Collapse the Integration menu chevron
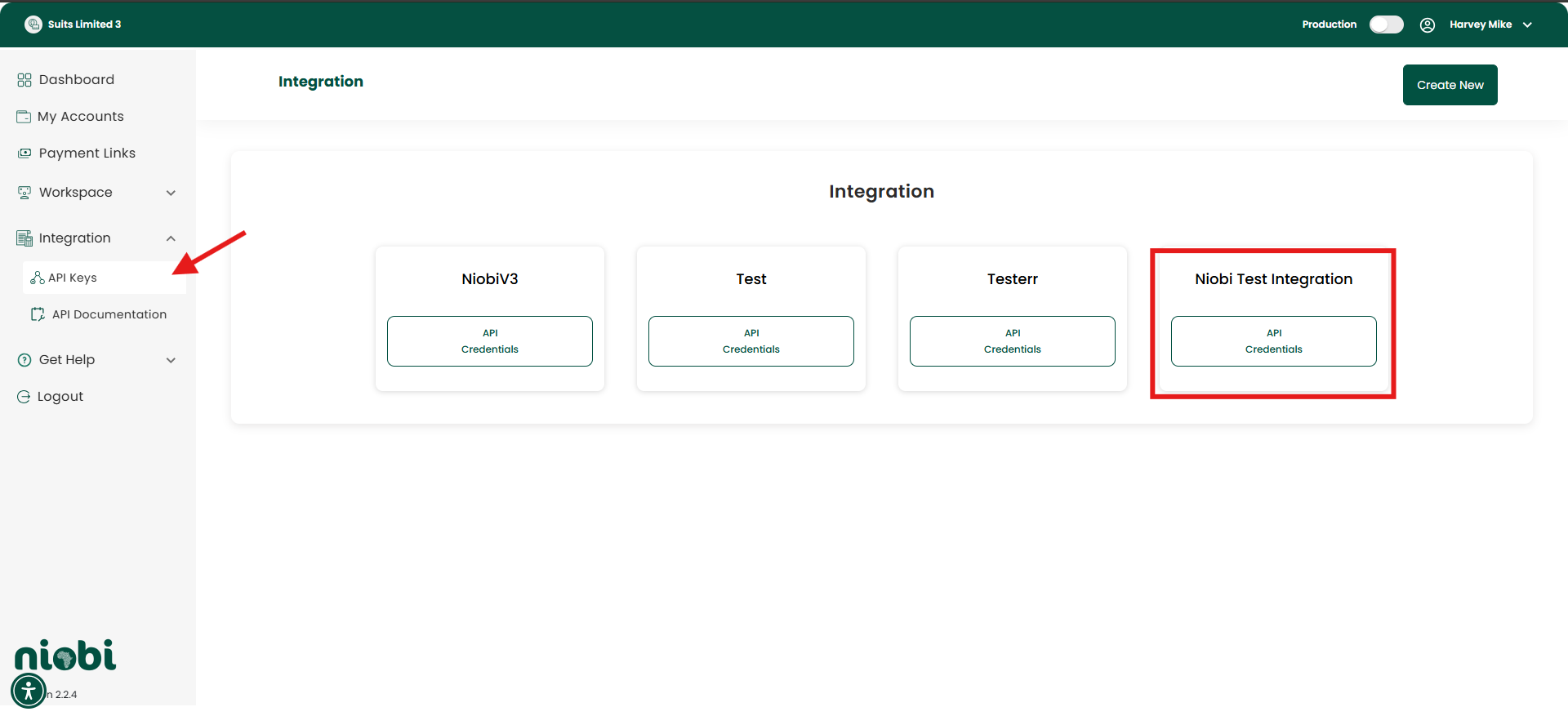The width and height of the screenshot is (1568, 716). [x=171, y=238]
